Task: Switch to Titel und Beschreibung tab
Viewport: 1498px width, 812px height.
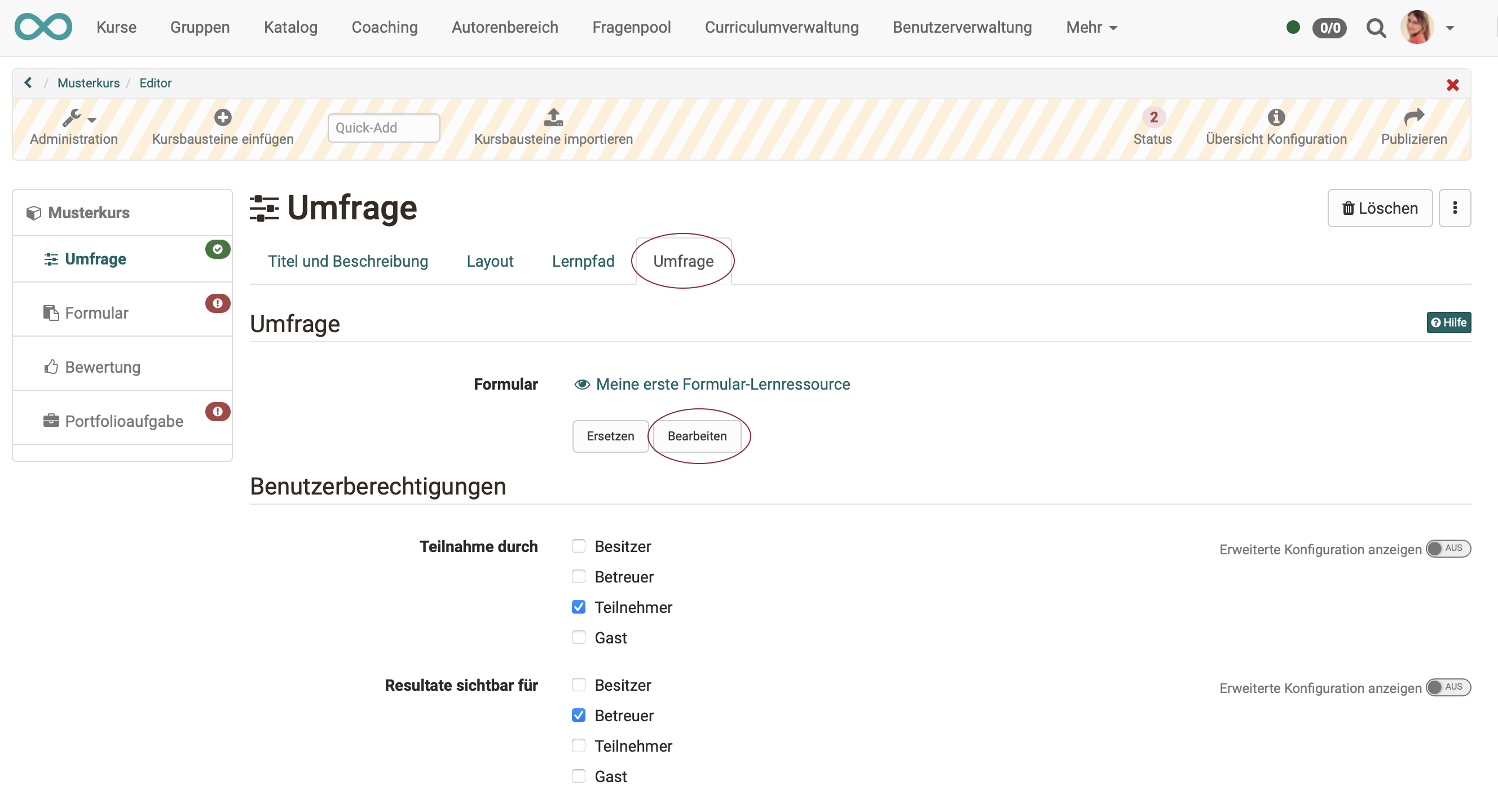Action: [x=348, y=261]
